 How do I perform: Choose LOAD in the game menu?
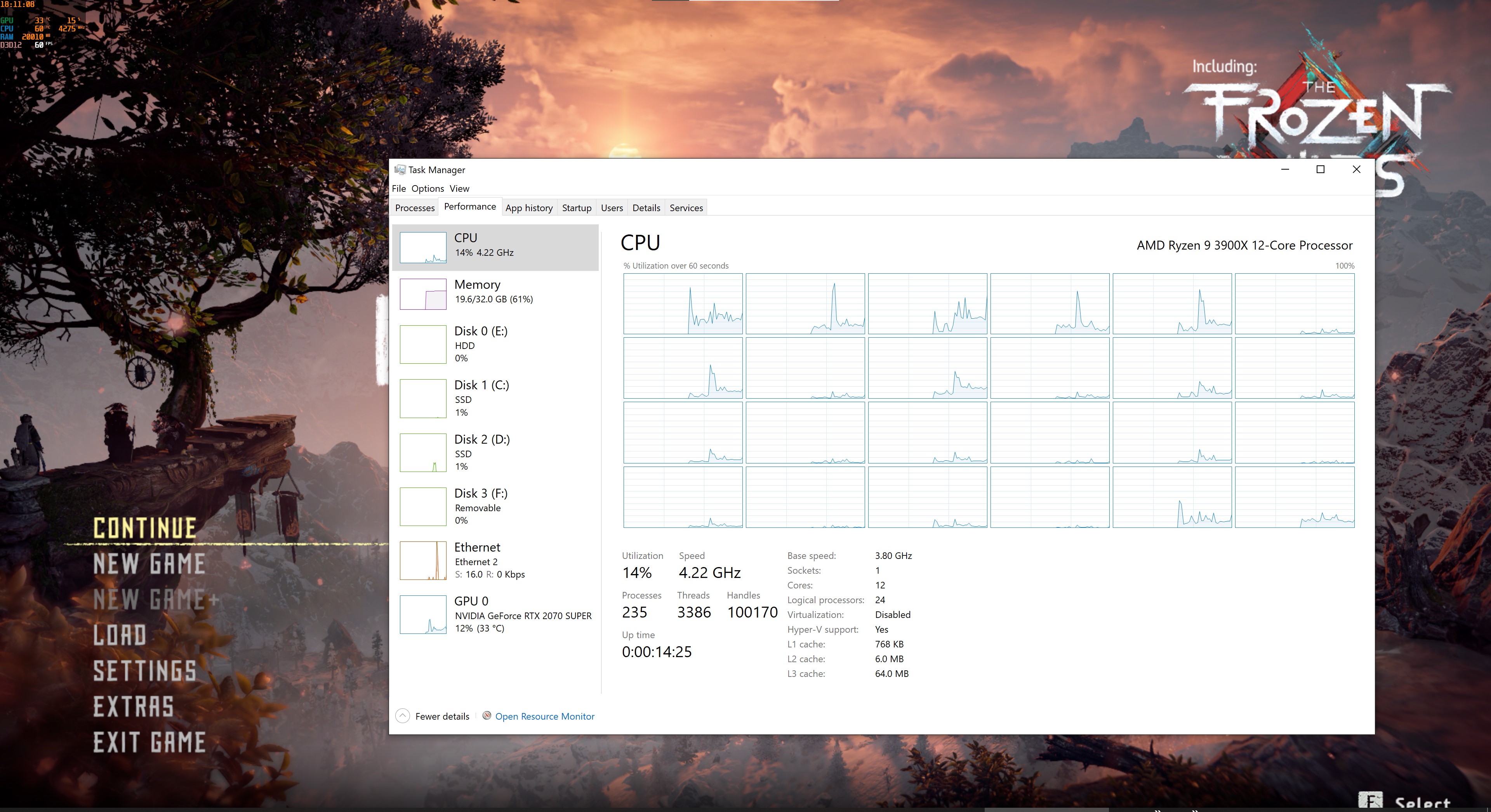tap(120, 635)
